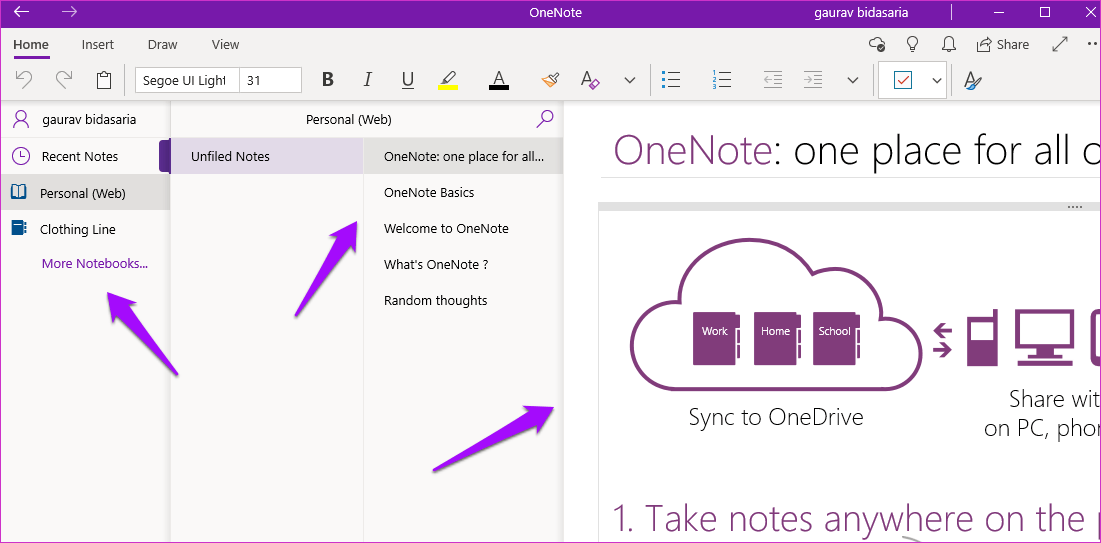This screenshot has height=543, width=1101.
Task: Open the OneNote Basics page
Action: [x=463, y=192]
